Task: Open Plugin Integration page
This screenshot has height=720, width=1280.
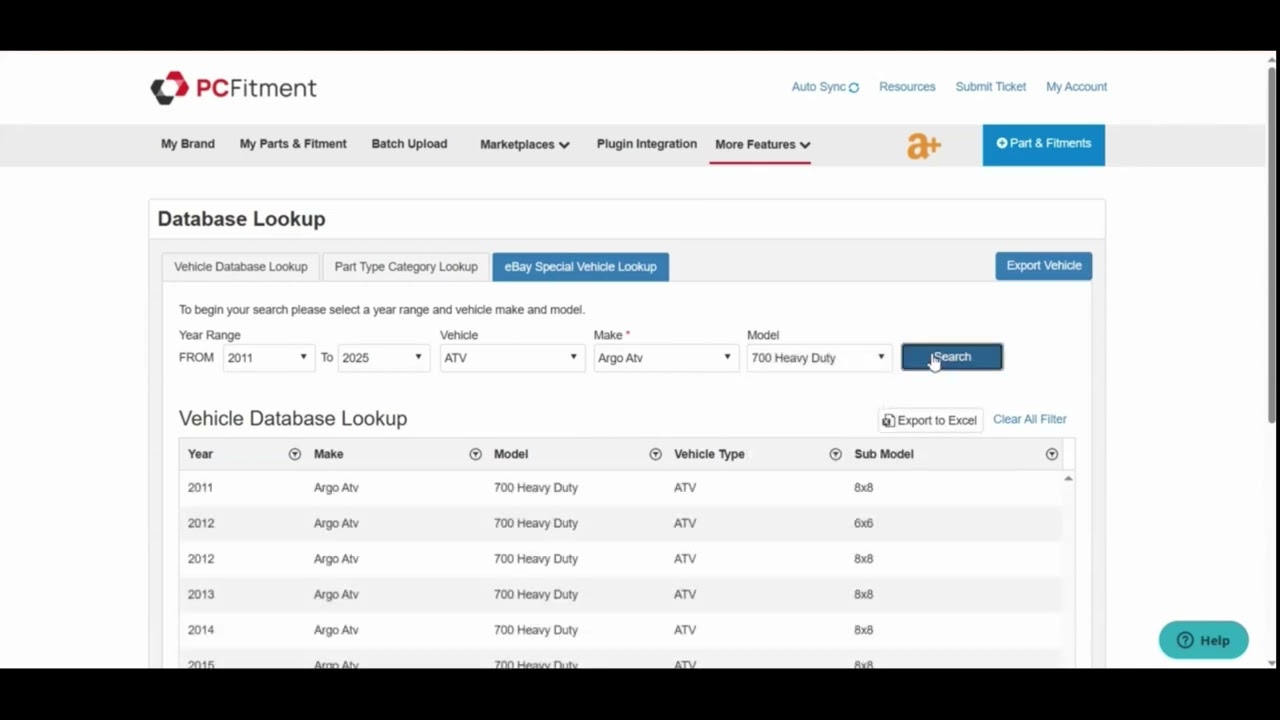Action: 647,144
